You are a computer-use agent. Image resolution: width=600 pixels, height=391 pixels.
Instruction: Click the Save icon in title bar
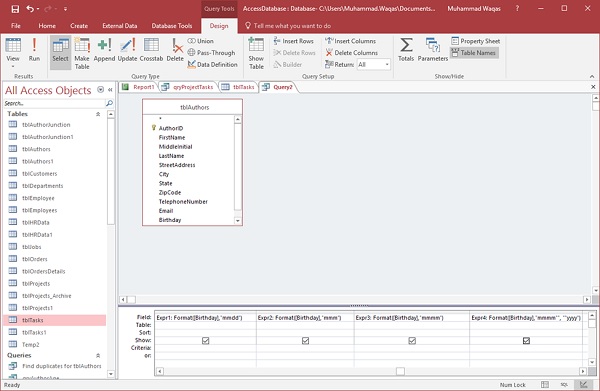15,8
